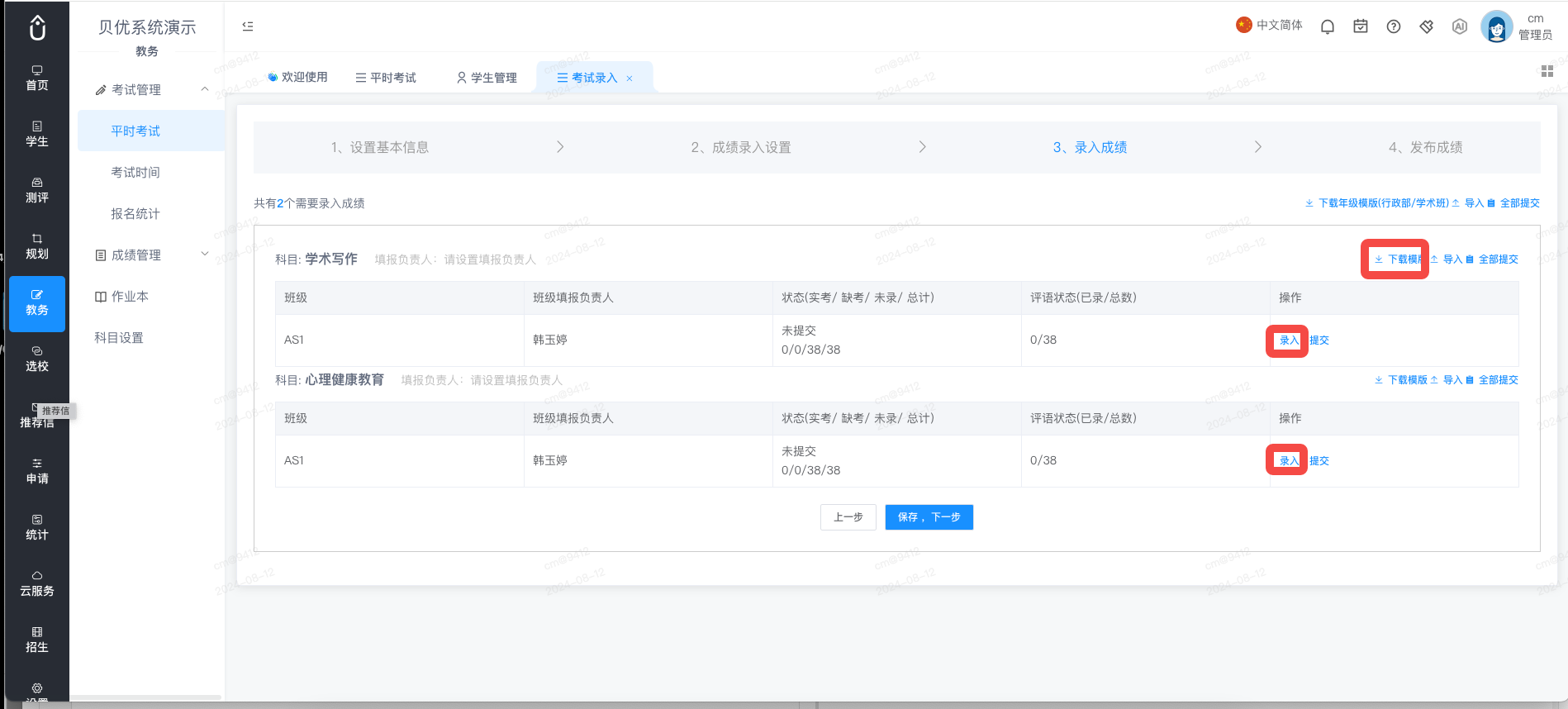The height and width of the screenshot is (709, 1568).
Task: Close the 考试录入 tab
Action: point(630,79)
